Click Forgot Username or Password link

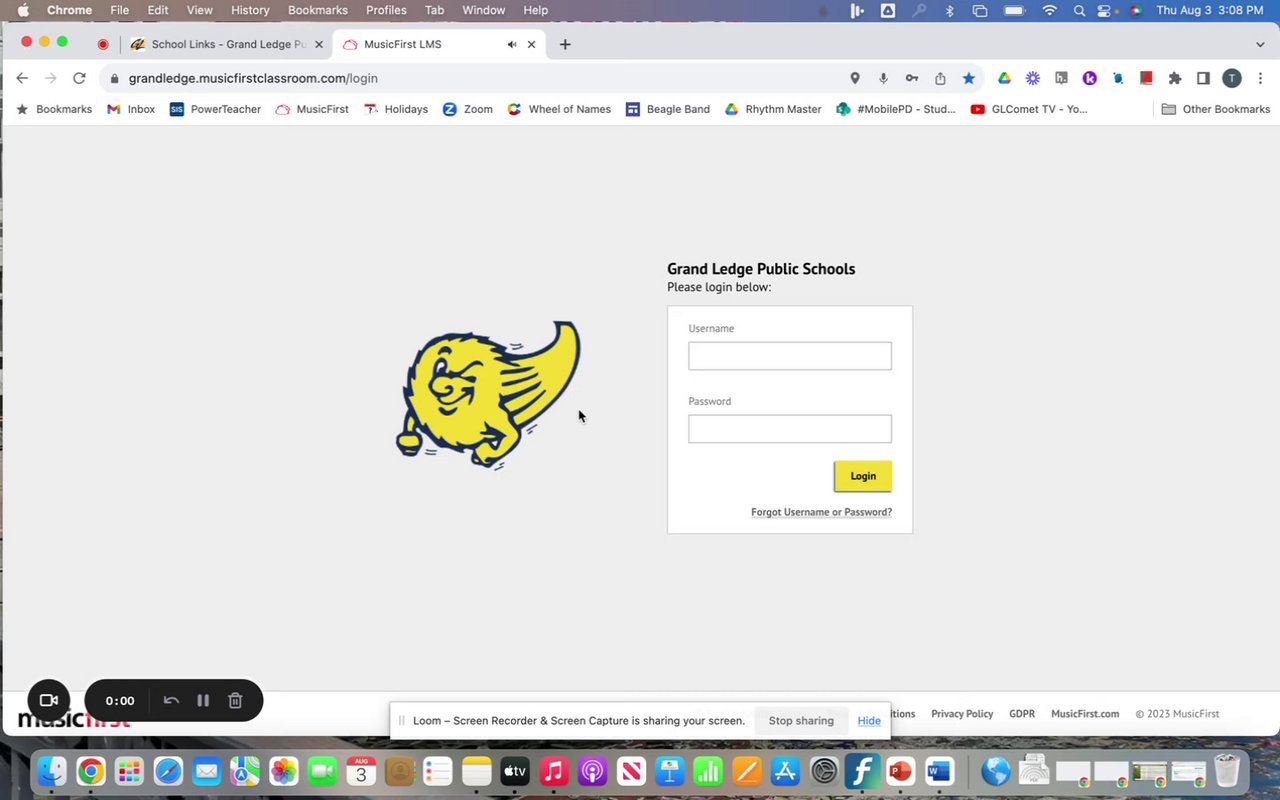coord(821,512)
